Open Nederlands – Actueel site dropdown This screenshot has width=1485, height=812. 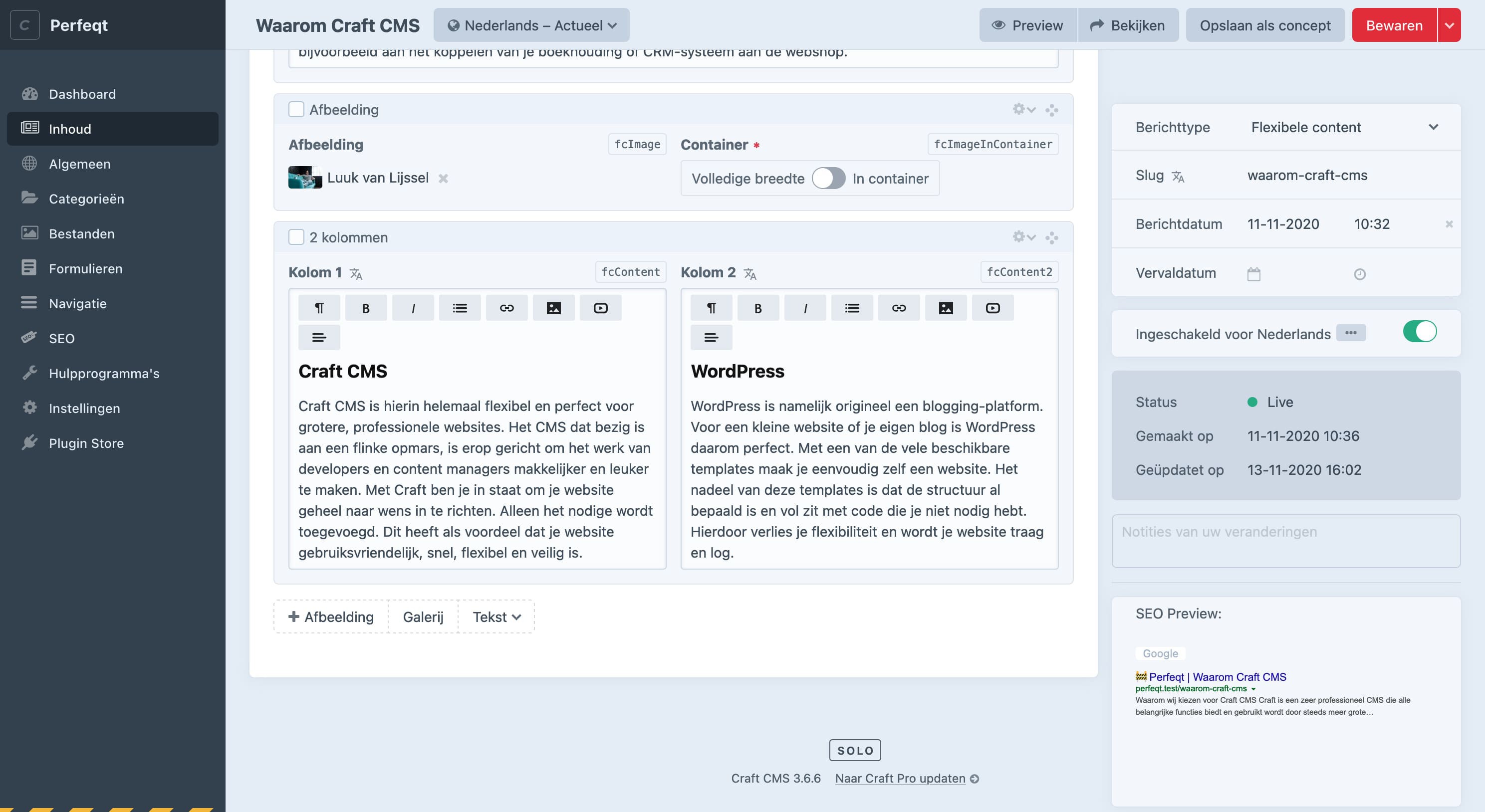[531, 25]
